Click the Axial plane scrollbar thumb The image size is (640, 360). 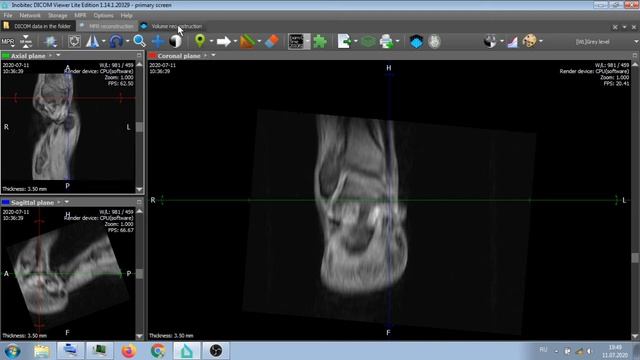click(x=139, y=127)
